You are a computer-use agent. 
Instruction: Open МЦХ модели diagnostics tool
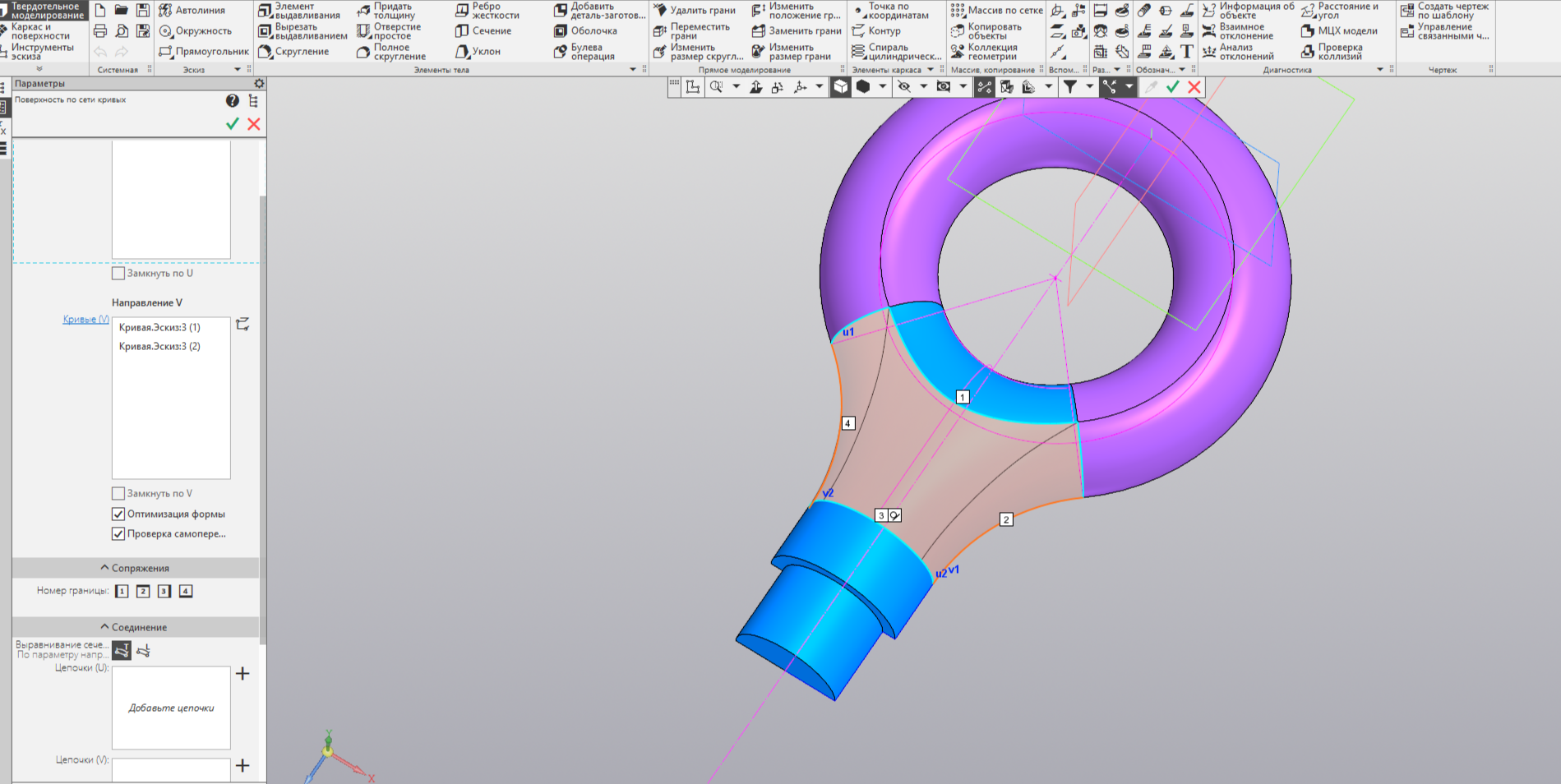click(x=1339, y=31)
